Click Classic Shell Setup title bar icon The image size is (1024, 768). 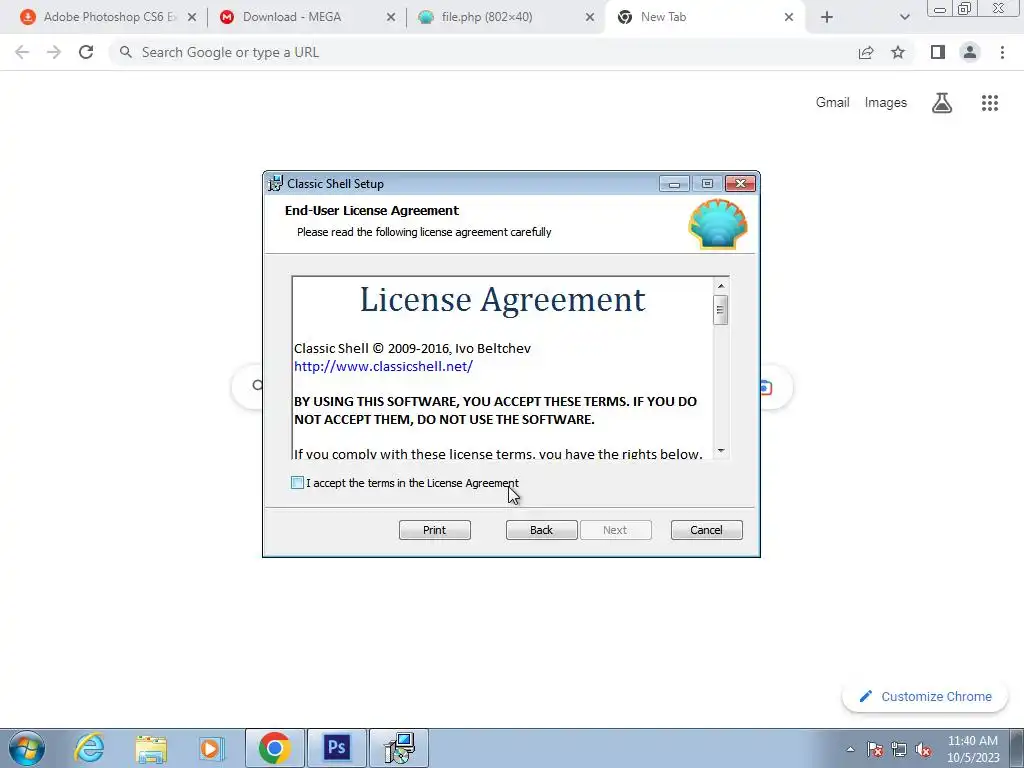[x=276, y=184]
